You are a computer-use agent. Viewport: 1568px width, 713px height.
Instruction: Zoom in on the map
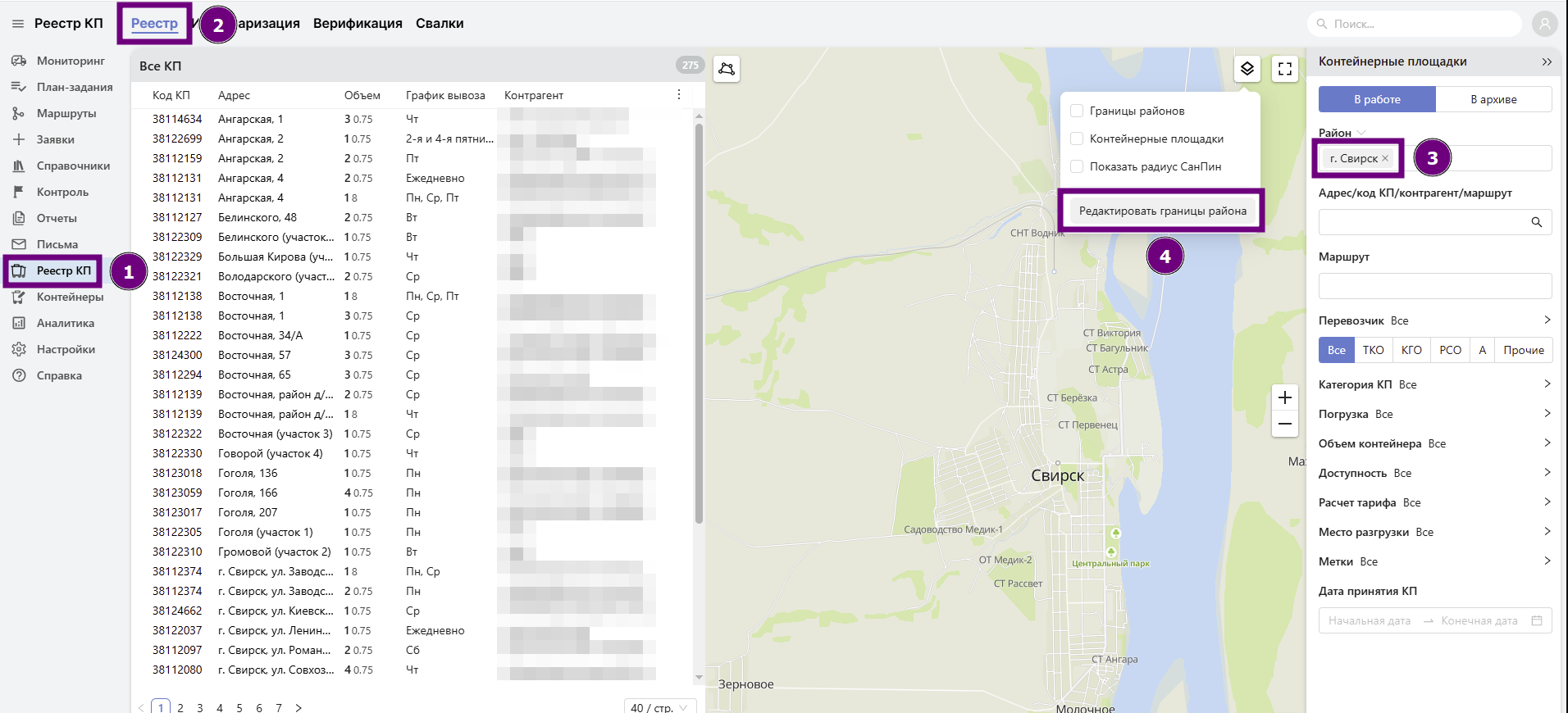[1284, 397]
